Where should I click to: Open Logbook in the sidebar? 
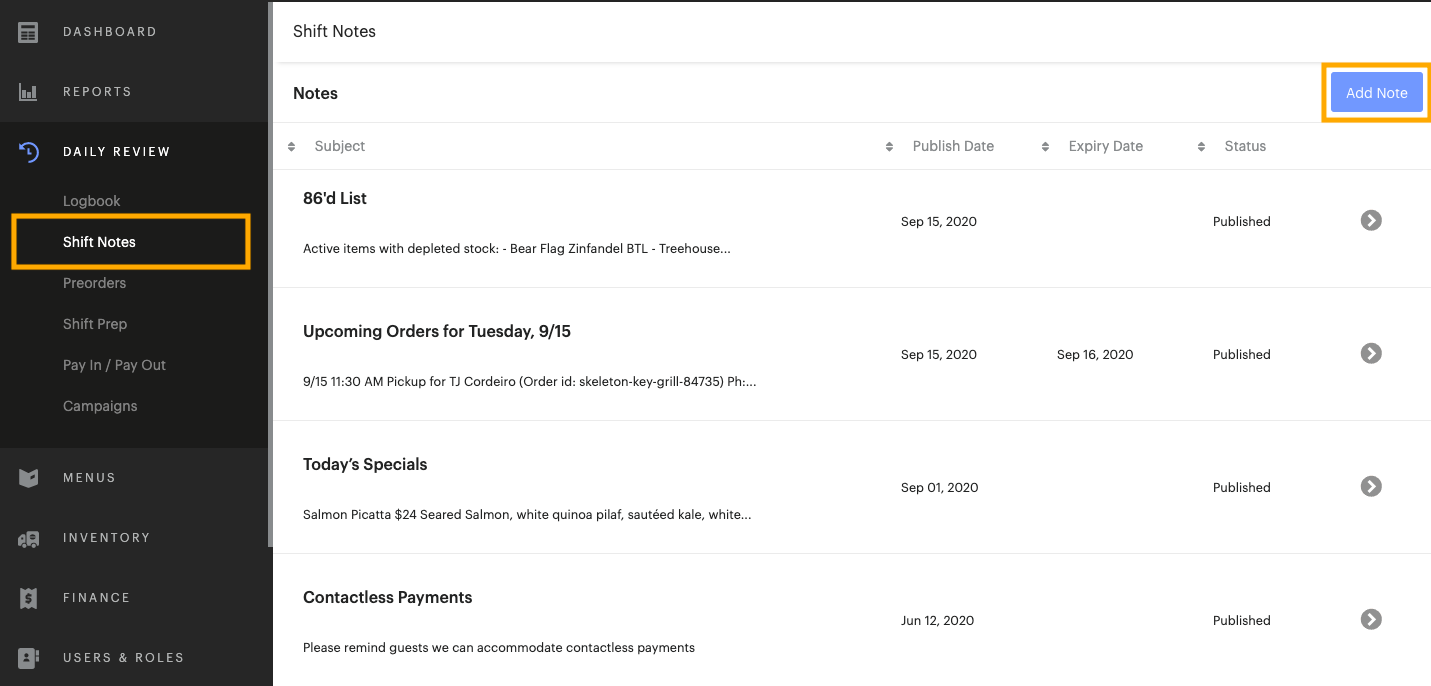92,201
